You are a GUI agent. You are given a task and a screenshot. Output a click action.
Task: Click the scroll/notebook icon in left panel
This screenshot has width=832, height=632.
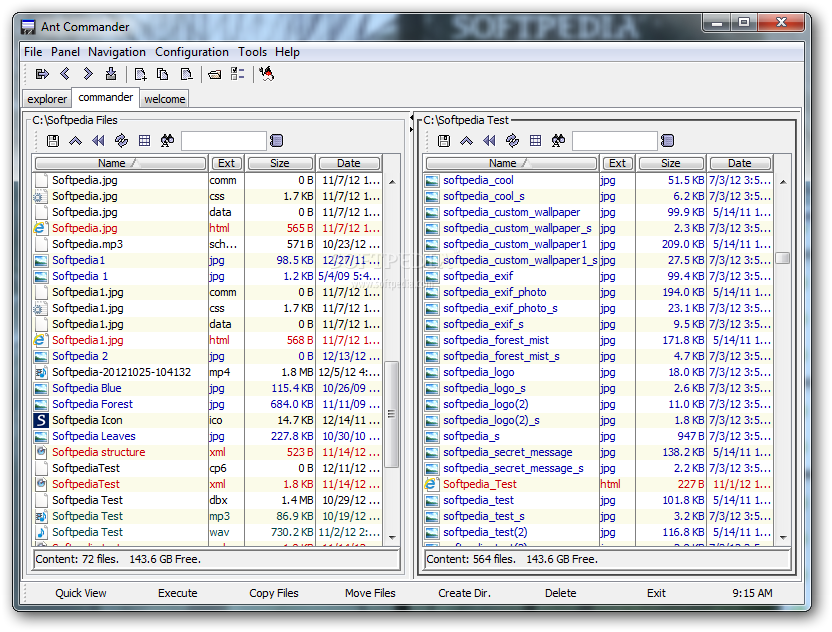coord(276,141)
